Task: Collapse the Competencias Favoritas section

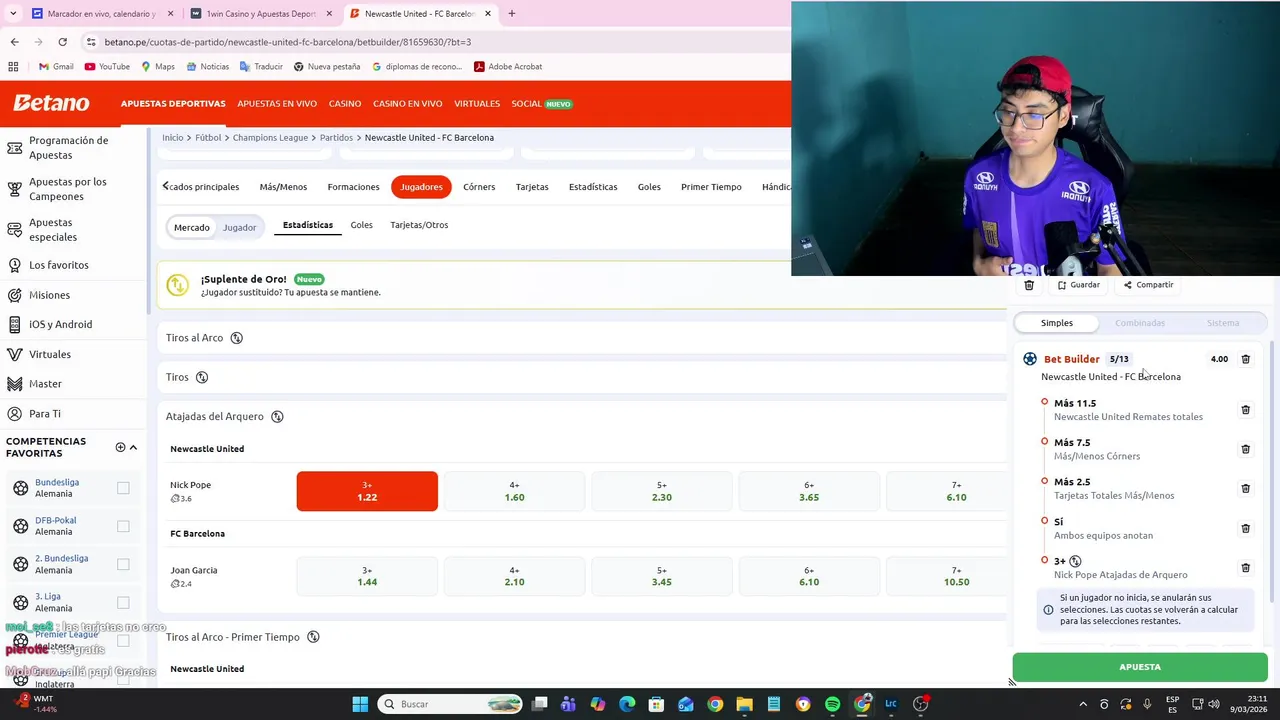Action: [x=133, y=447]
